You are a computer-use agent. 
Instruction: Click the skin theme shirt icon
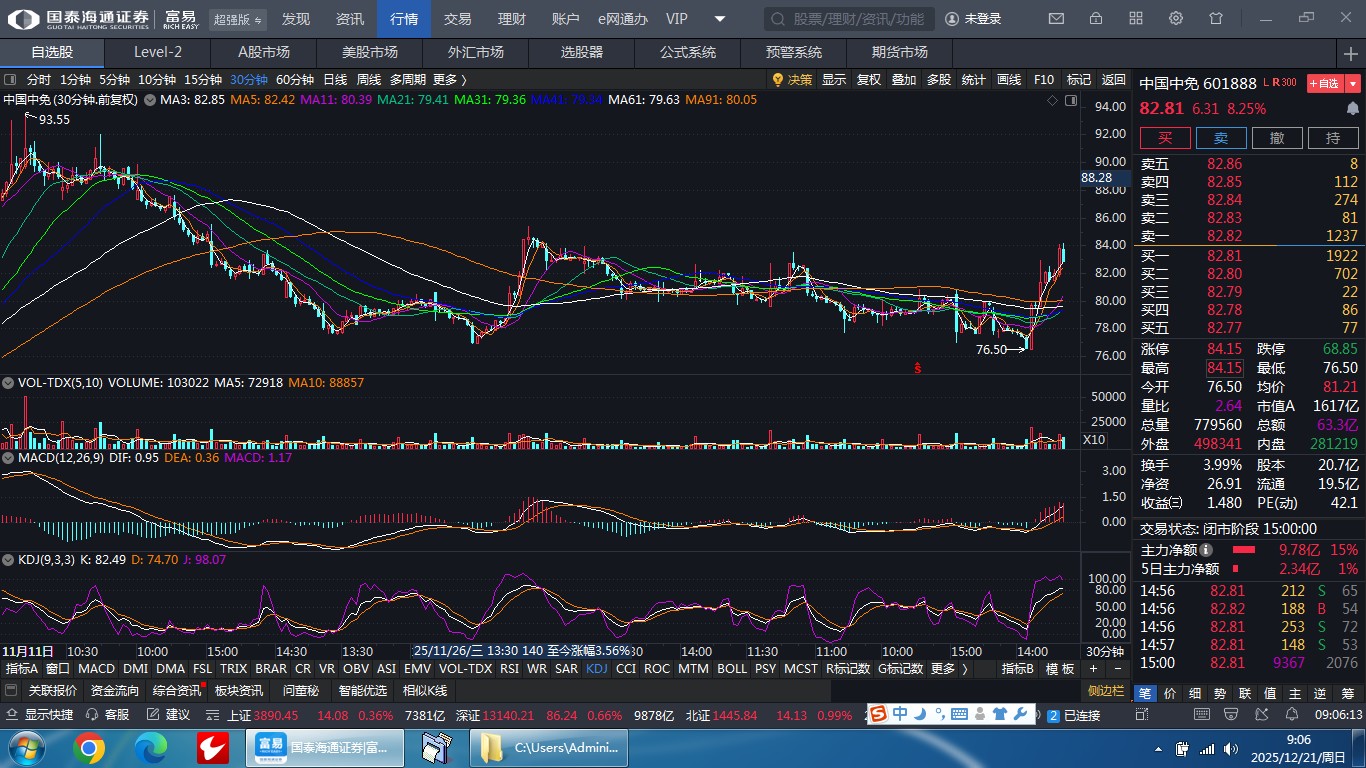(x=1216, y=19)
